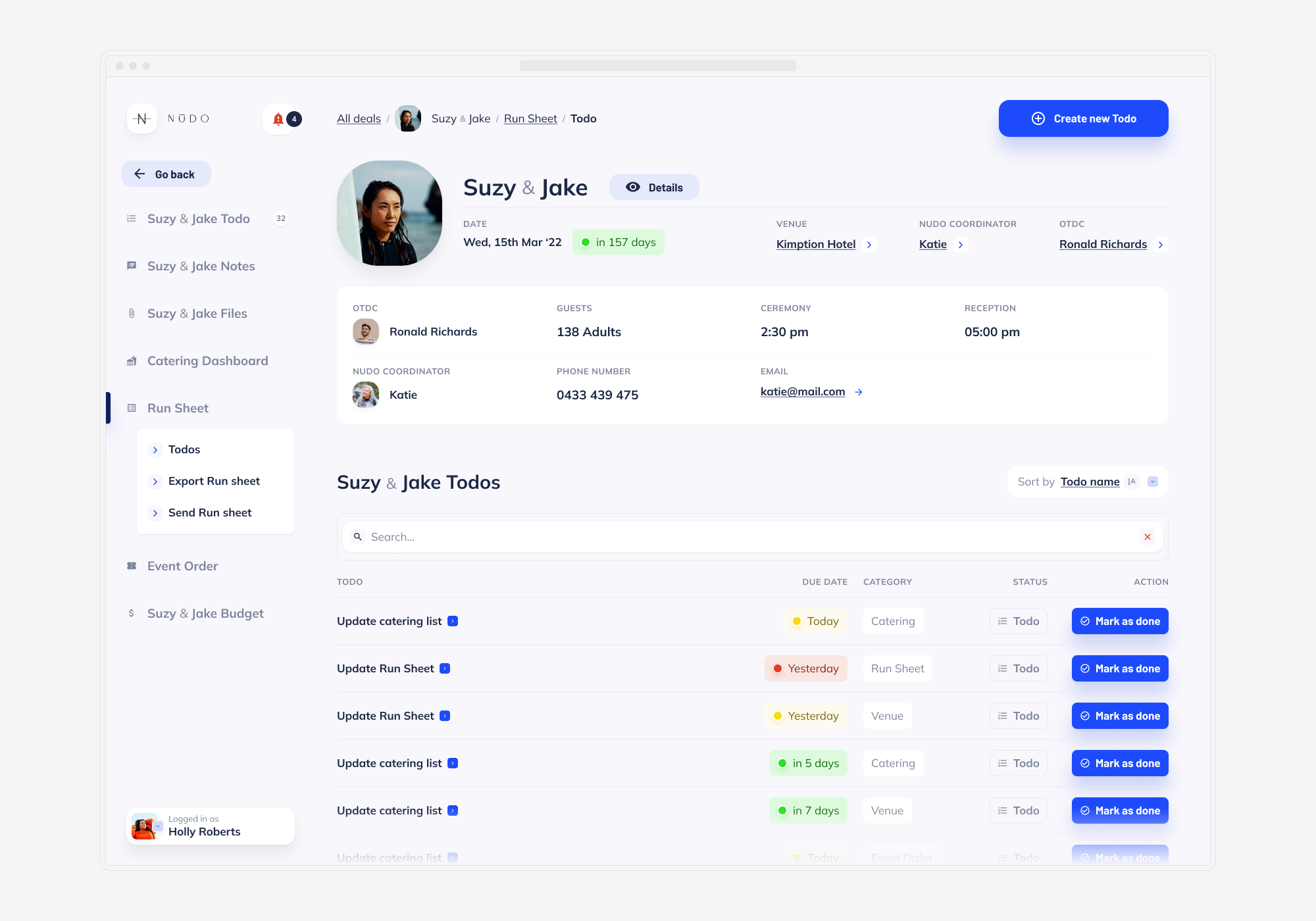Click the arrow icon next to katie@mail.com
The width and height of the screenshot is (1316, 921).
coord(859,392)
